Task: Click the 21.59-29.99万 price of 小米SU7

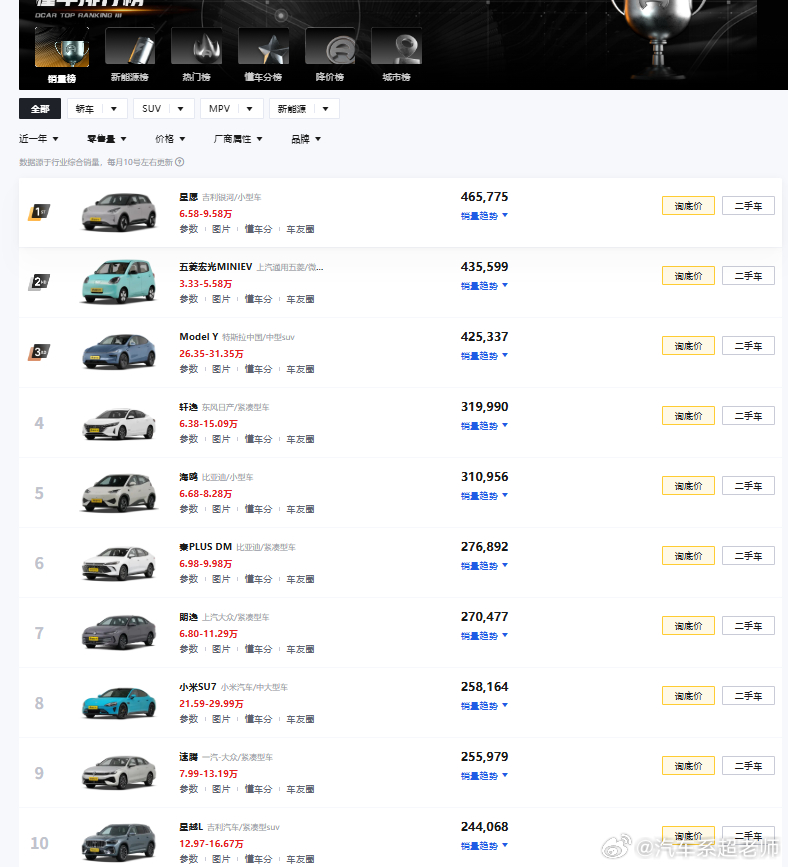Action: coord(211,703)
